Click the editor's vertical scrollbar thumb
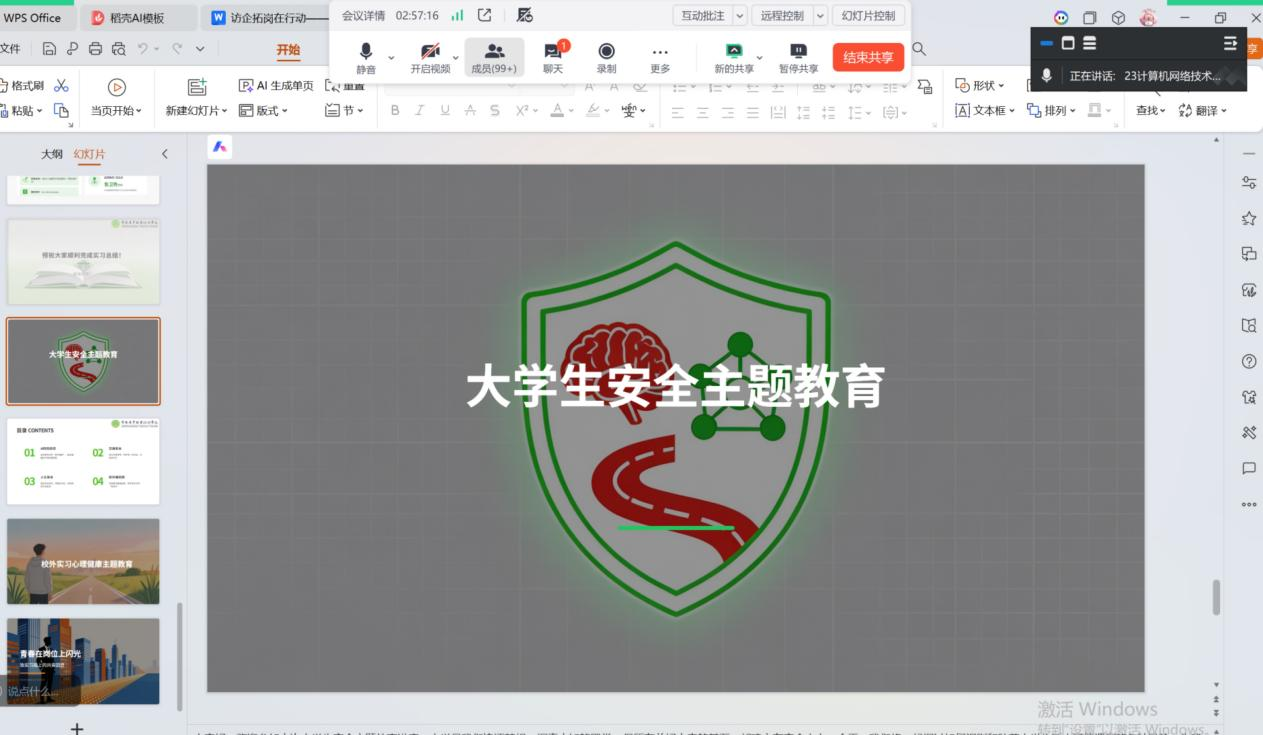The width and height of the screenshot is (1263, 735). point(1216,597)
